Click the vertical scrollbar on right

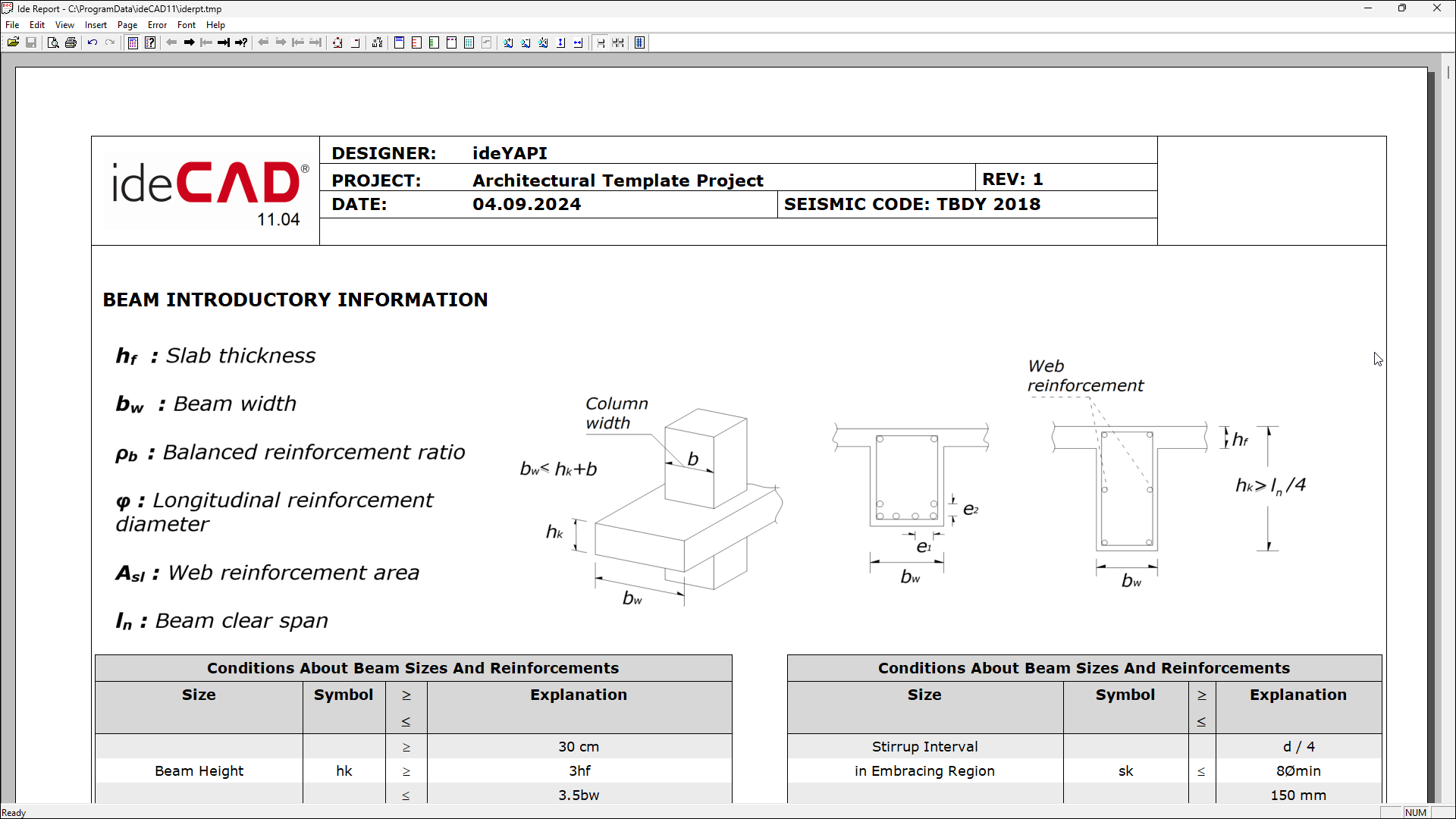point(1448,379)
